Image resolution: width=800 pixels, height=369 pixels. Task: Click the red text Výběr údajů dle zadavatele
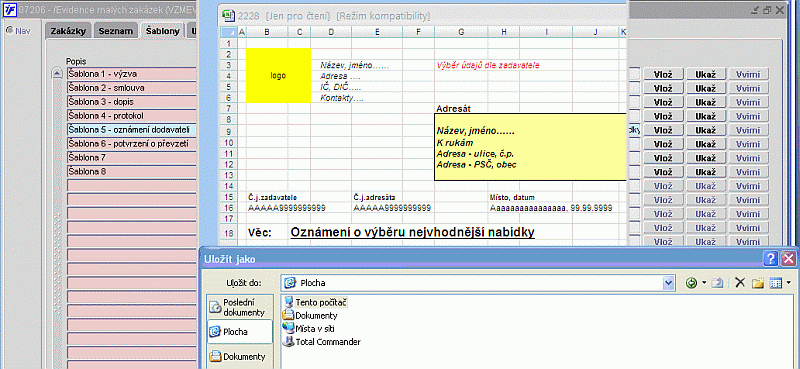click(x=488, y=65)
